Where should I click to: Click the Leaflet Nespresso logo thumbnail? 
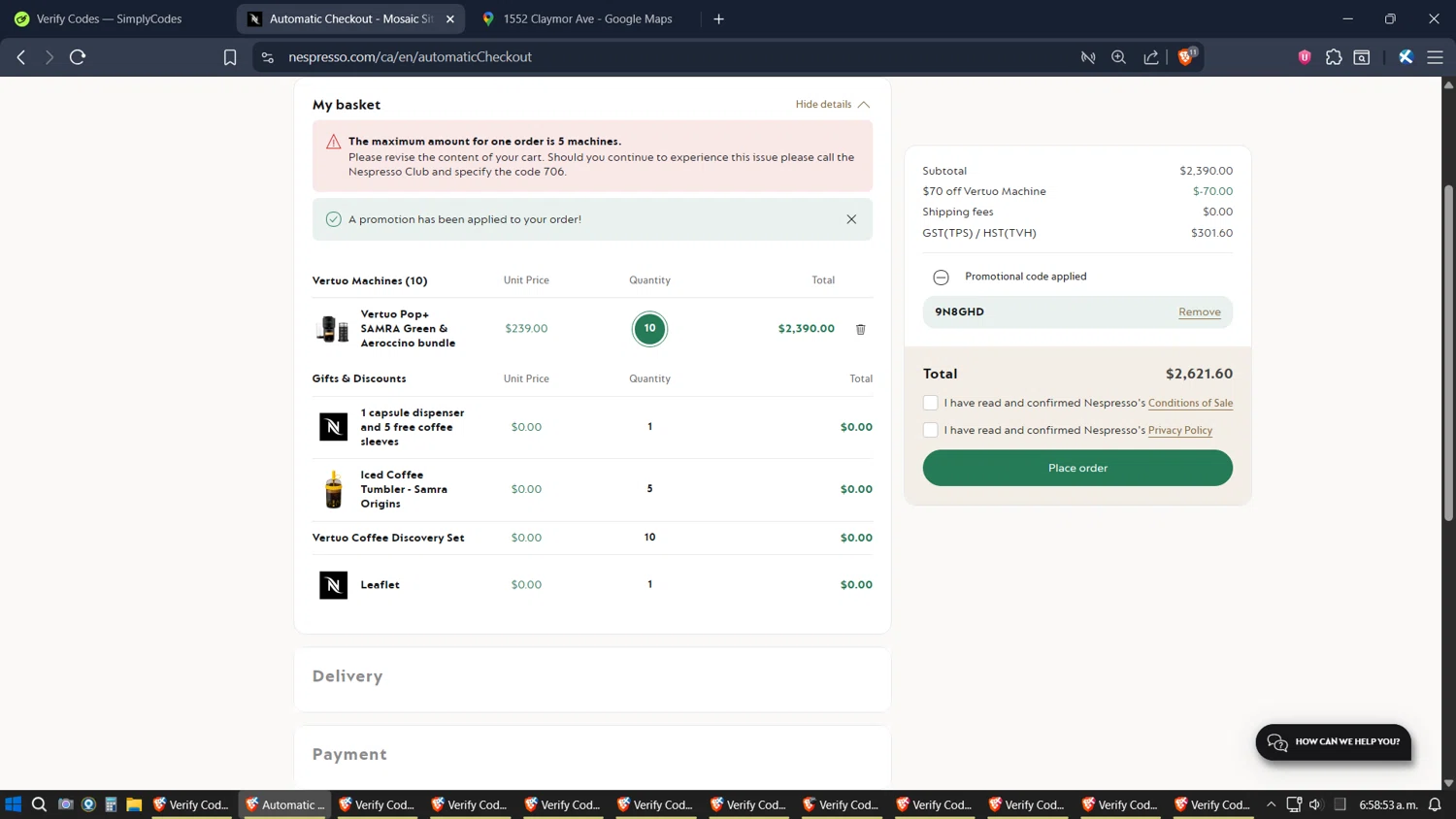333,585
